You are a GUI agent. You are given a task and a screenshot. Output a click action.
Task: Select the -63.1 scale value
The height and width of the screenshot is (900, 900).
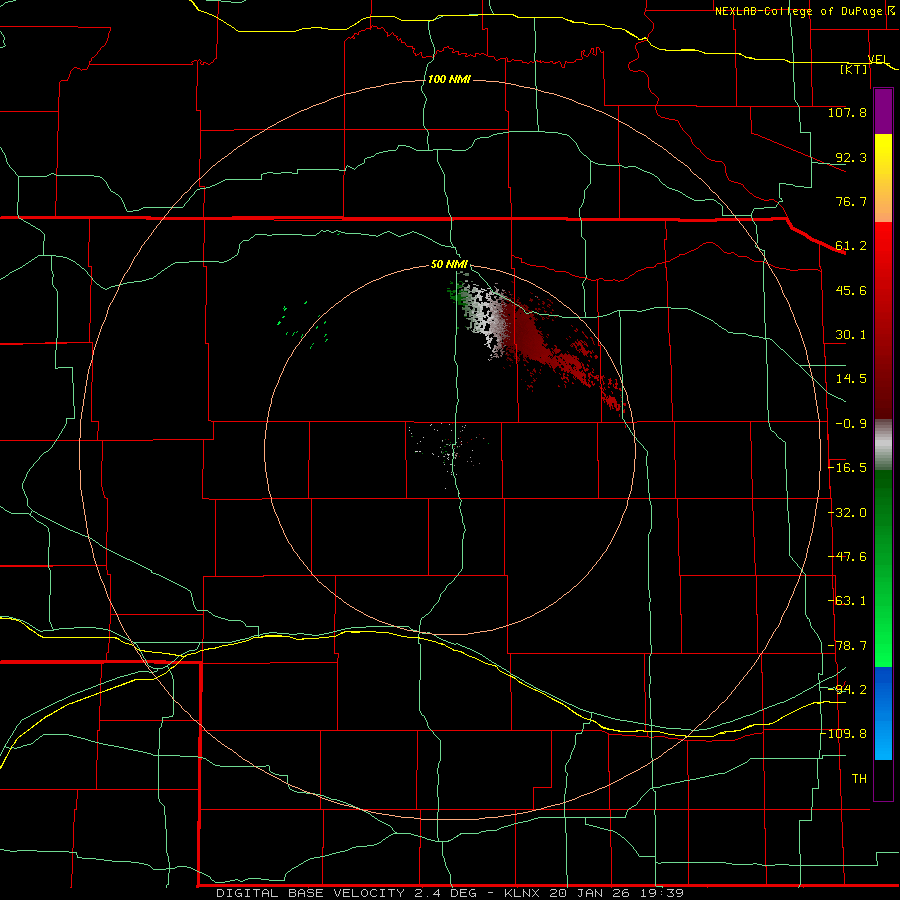click(848, 601)
